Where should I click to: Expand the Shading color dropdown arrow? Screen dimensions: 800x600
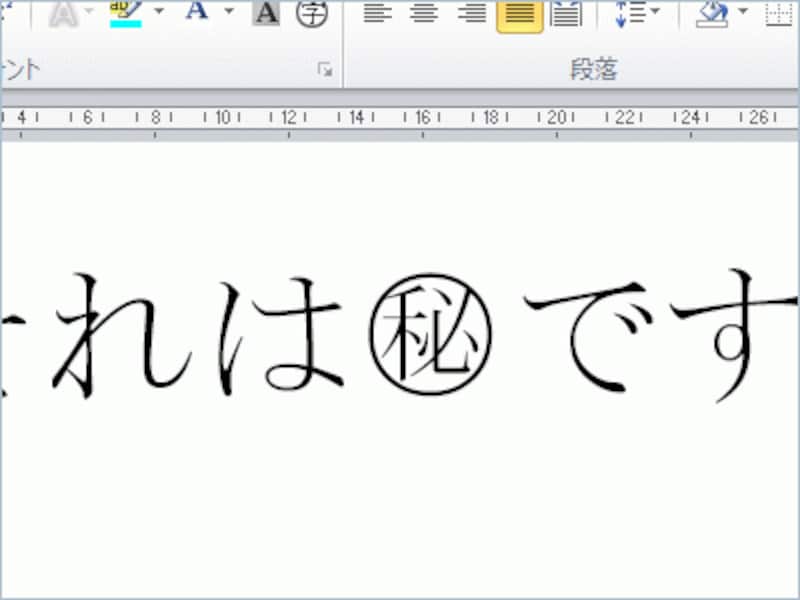tap(742, 13)
